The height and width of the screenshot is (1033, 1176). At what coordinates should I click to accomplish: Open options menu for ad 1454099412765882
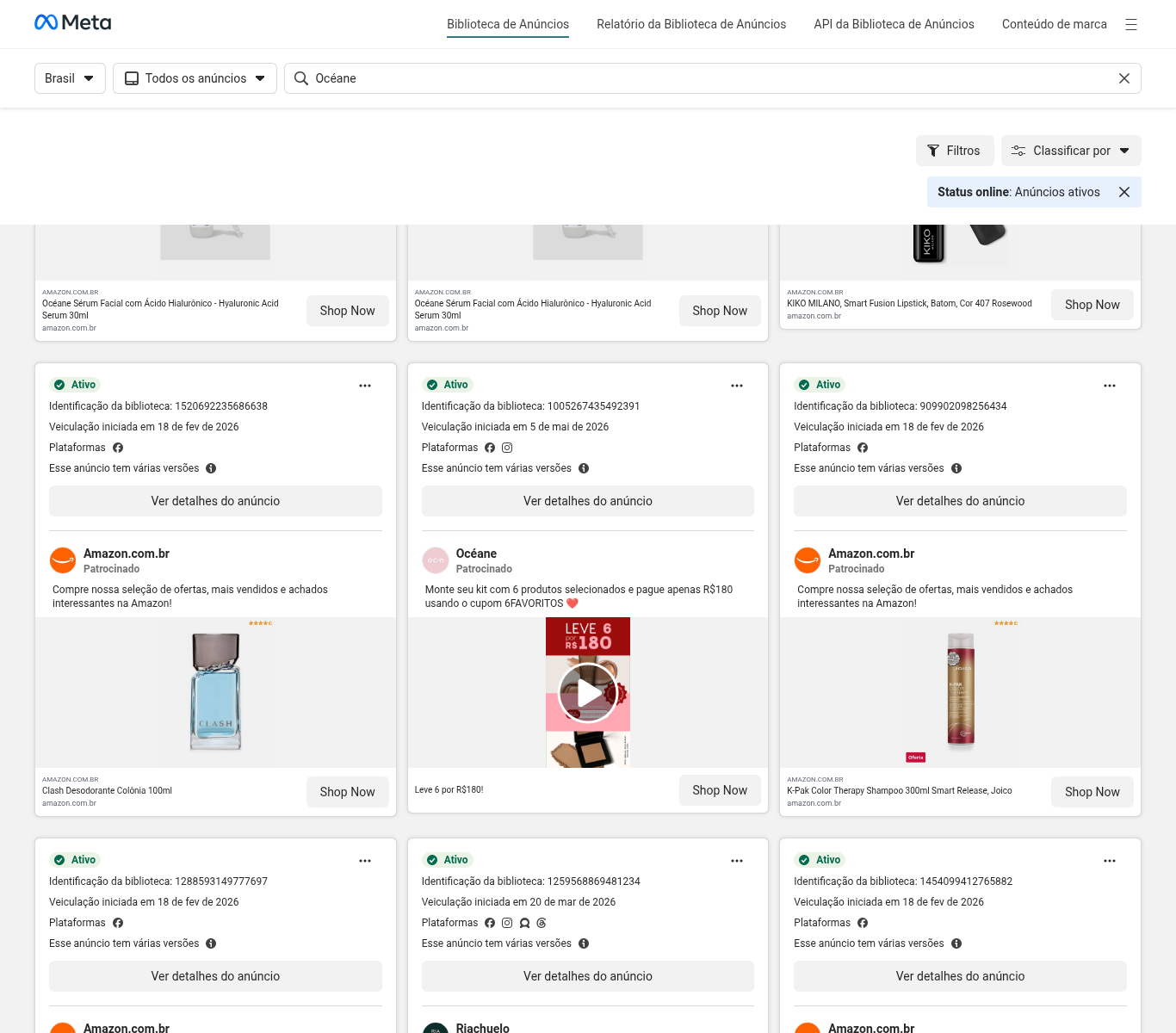[1110, 861]
